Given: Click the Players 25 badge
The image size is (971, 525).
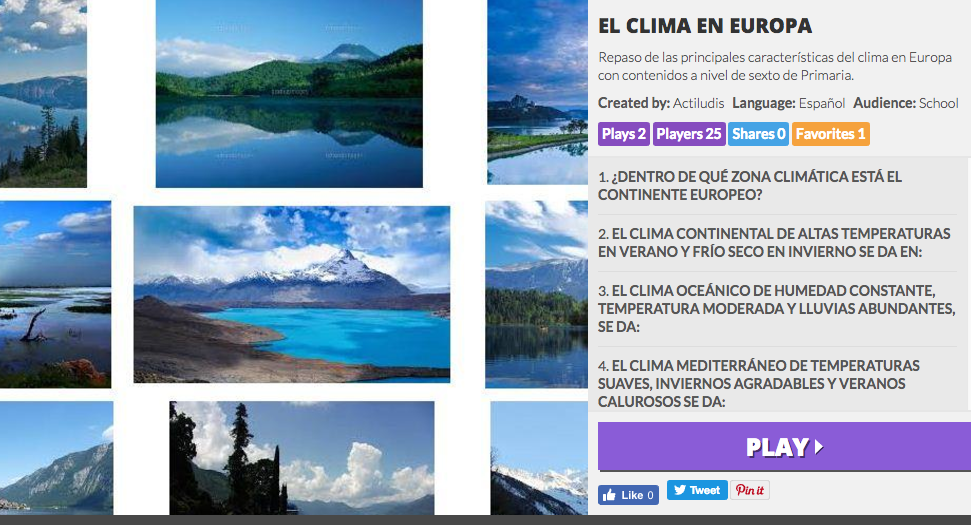Looking at the screenshot, I should point(689,134).
